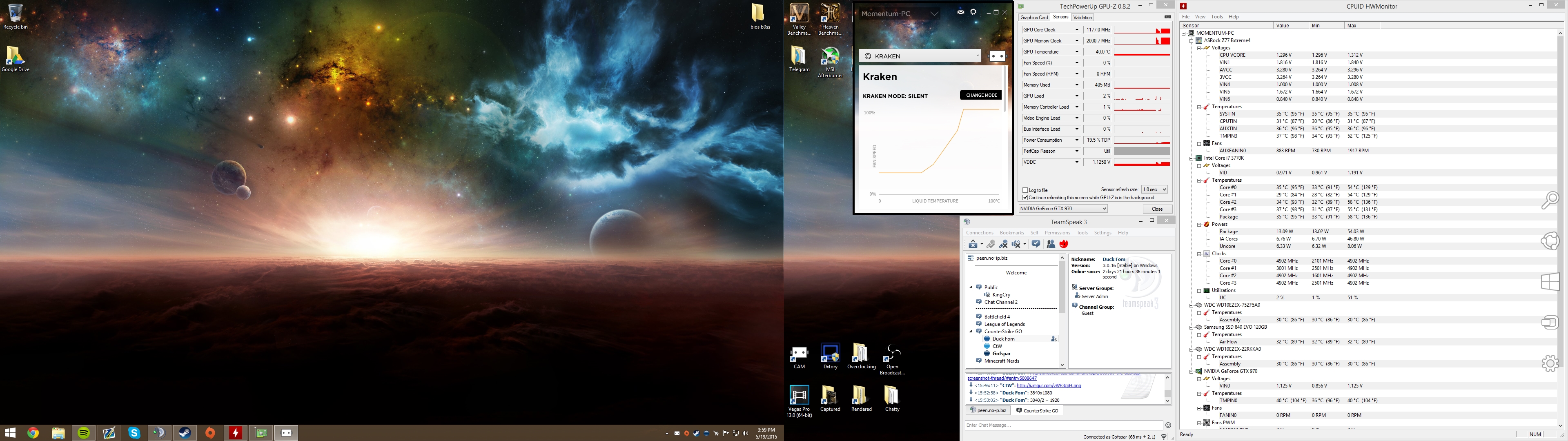Viewport: 1568px width, 441px height.
Task: Select the Open Broadcaster desktop shortcut
Action: (892, 359)
